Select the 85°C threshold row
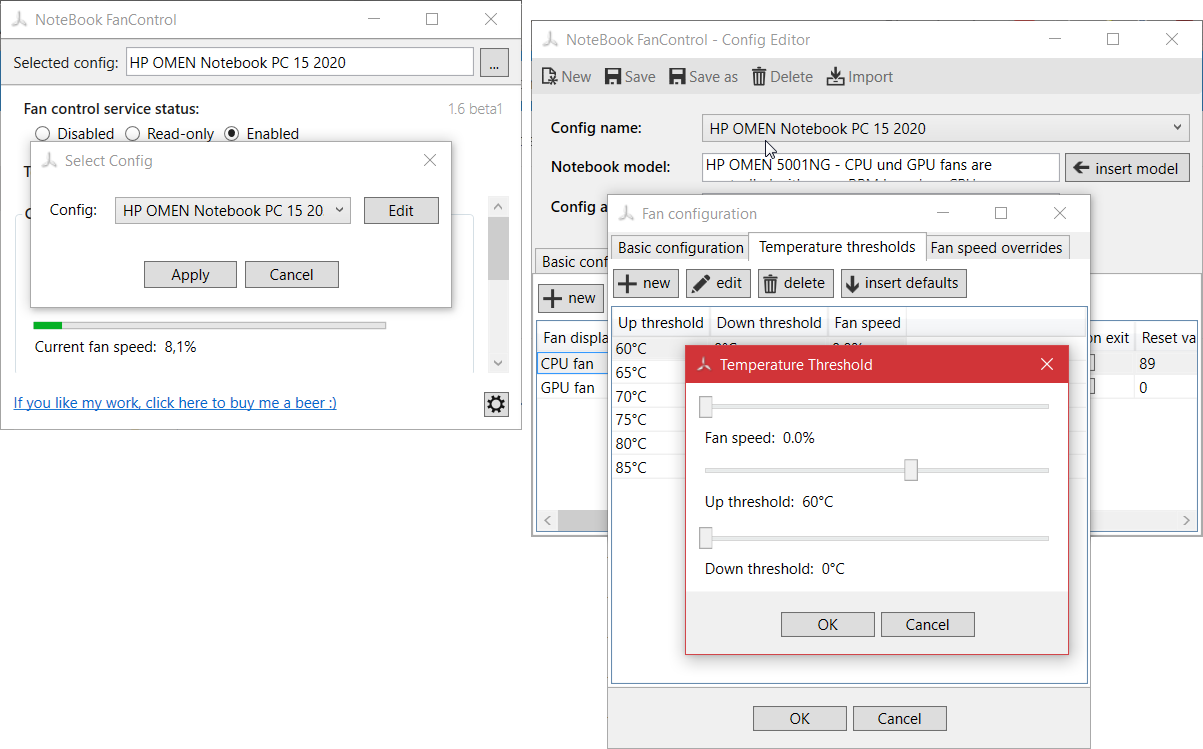Viewport: 1203px width, 749px height. tap(650, 468)
